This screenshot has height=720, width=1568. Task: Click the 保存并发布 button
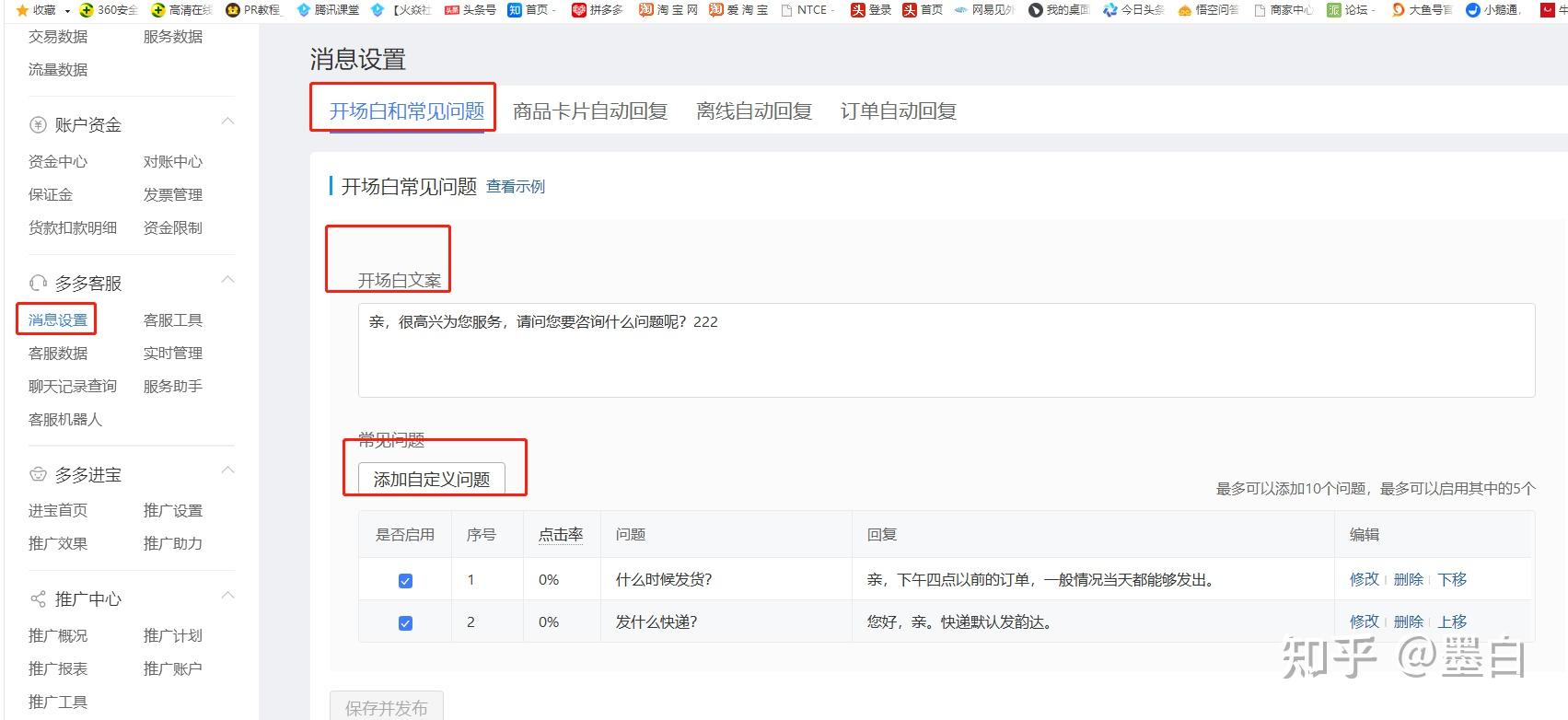click(387, 707)
